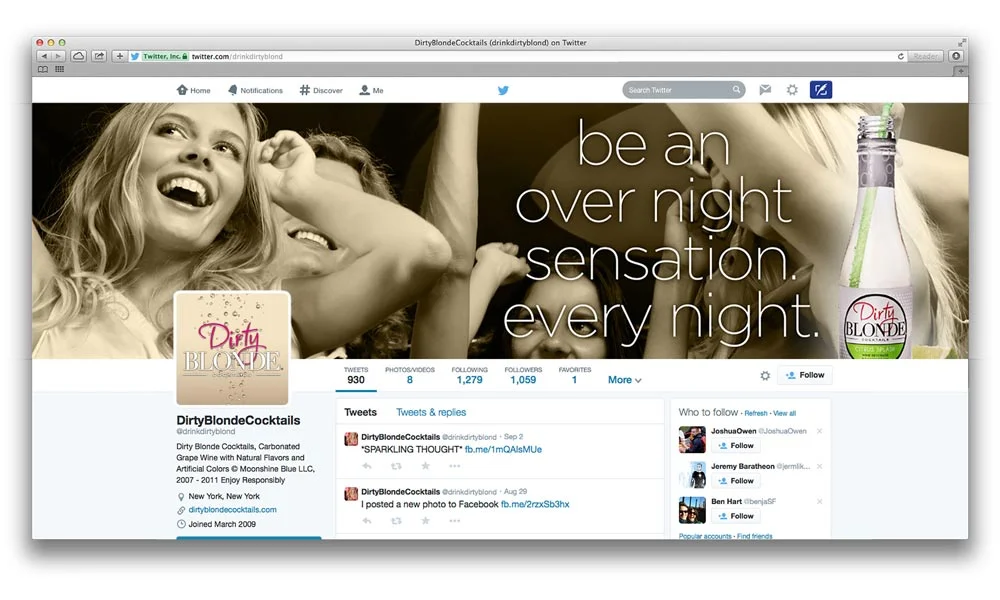Image resolution: width=1000 pixels, height=600 pixels.
Task: Open the Dirty Blonde profile picture
Action: coord(232,348)
